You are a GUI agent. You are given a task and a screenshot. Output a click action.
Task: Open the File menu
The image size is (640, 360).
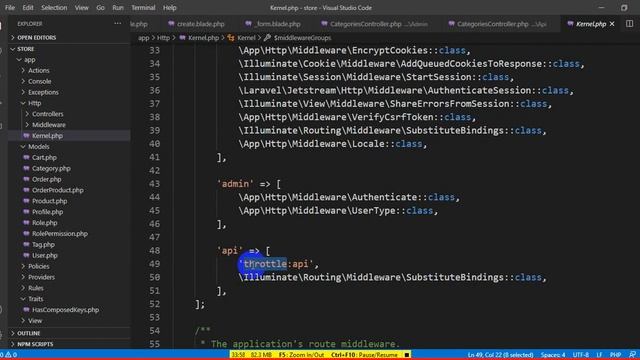tap(10, 8)
